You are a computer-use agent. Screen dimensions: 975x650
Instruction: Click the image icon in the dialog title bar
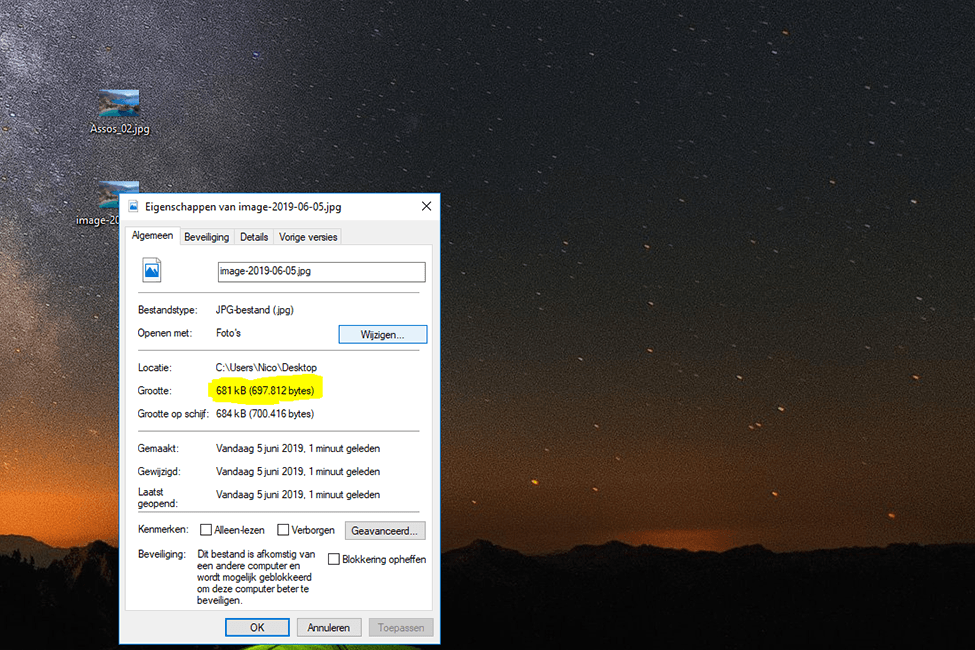coord(133,207)
